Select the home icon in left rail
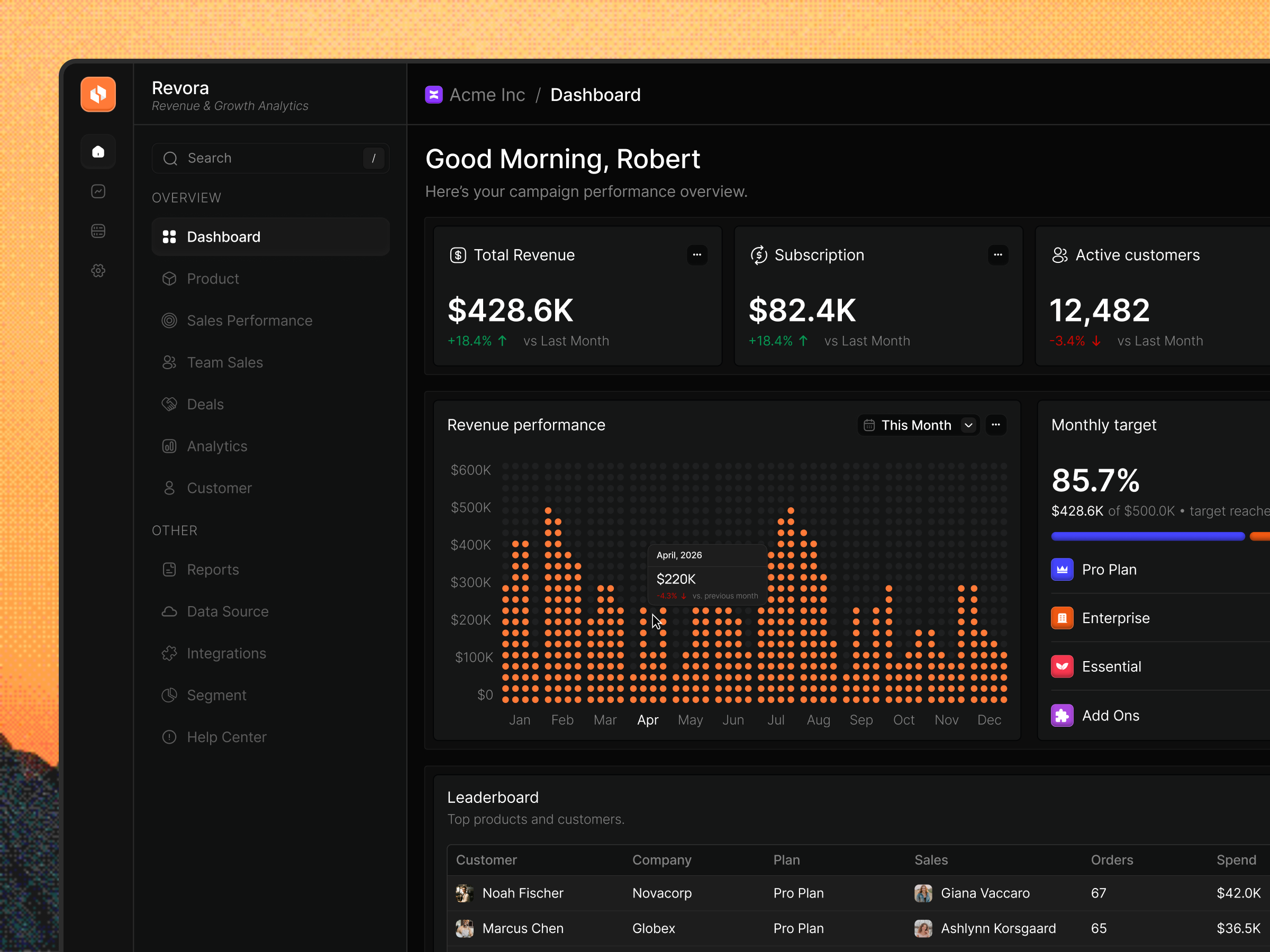Image resolution: width=1270 pixels, height=952 pixels. coord(98,151)
